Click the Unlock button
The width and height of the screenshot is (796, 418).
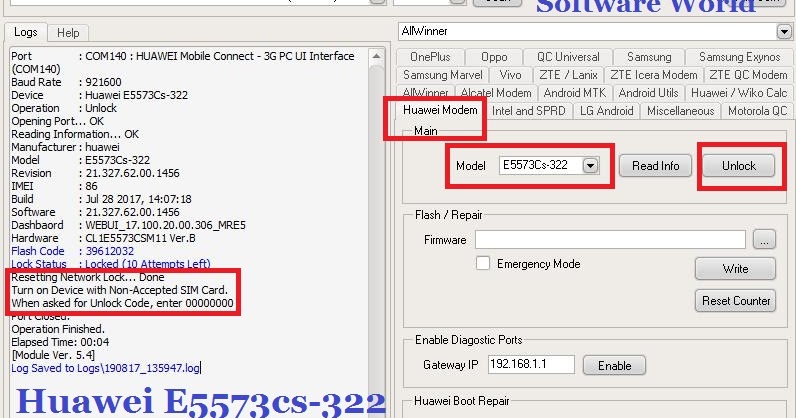coord(739,166)
